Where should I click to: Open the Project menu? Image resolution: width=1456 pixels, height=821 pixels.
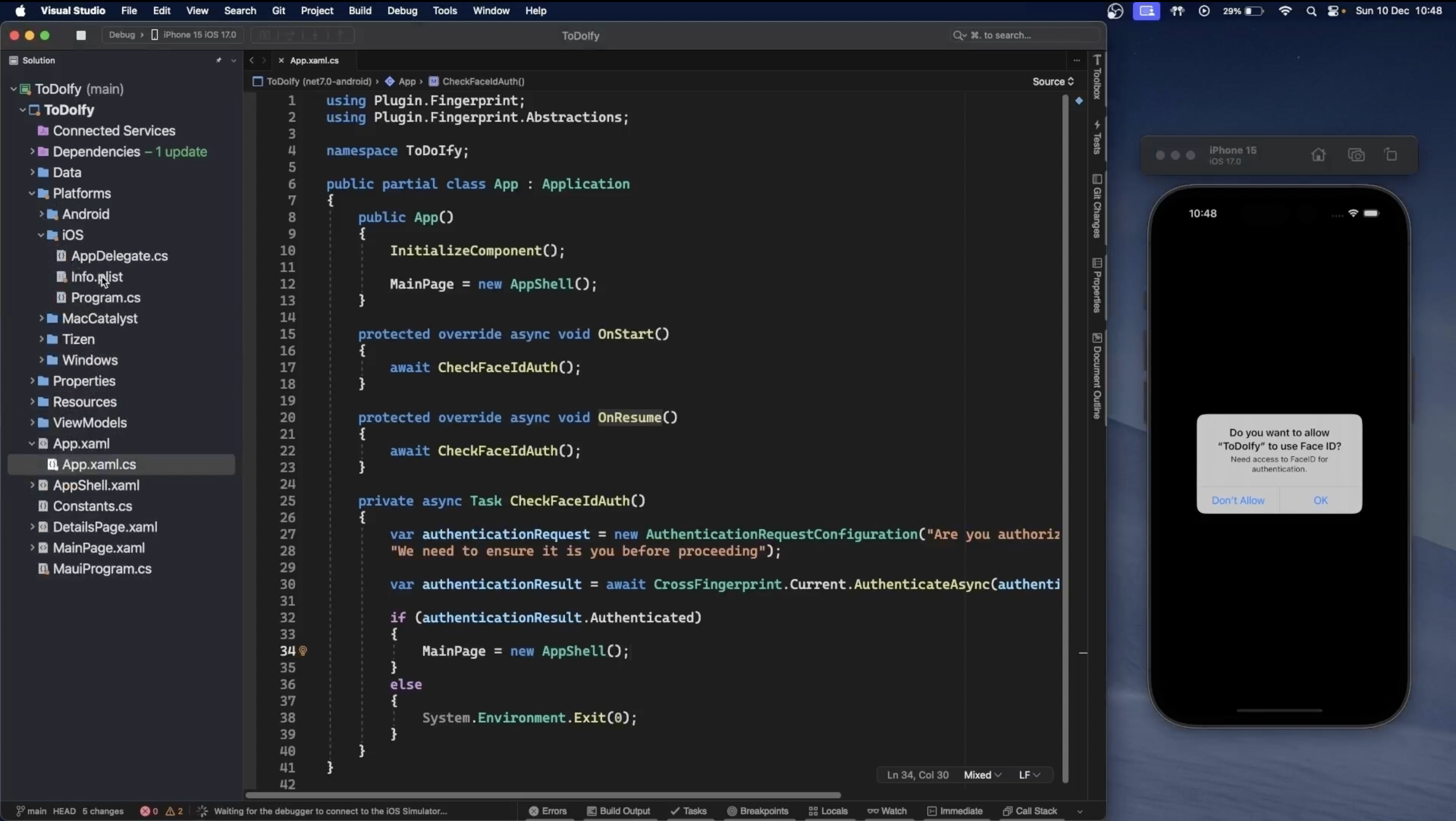pos(317,11)
